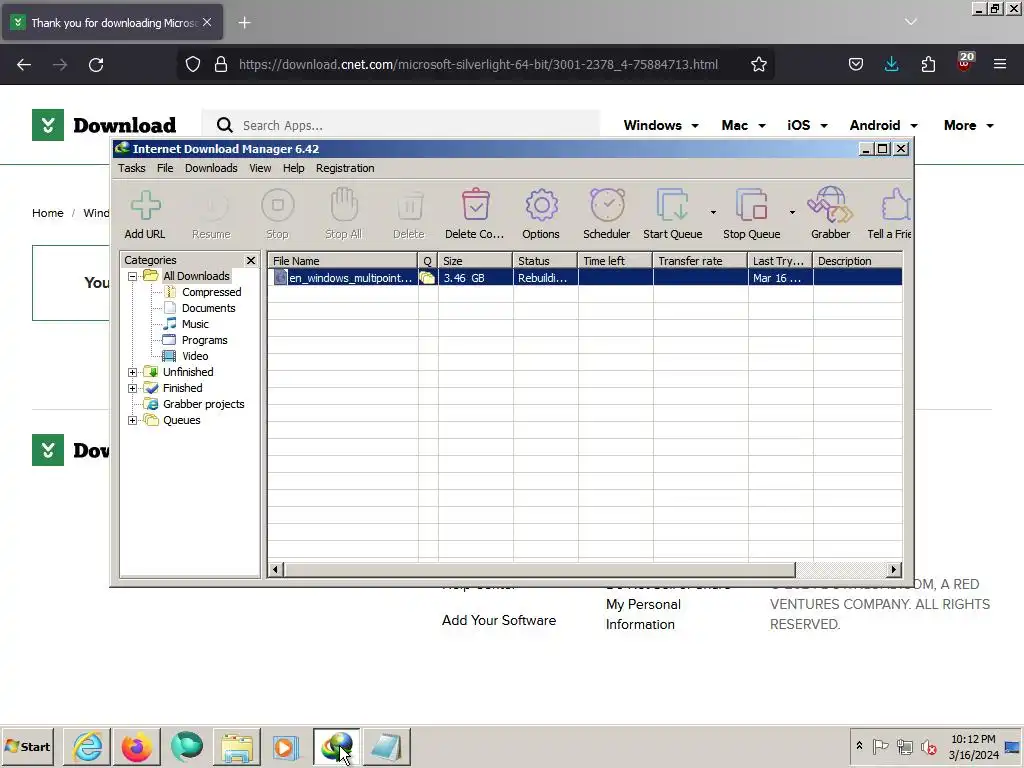The image size is (1024, 768).
Task: Open the View menu
Action: point(260,168)
